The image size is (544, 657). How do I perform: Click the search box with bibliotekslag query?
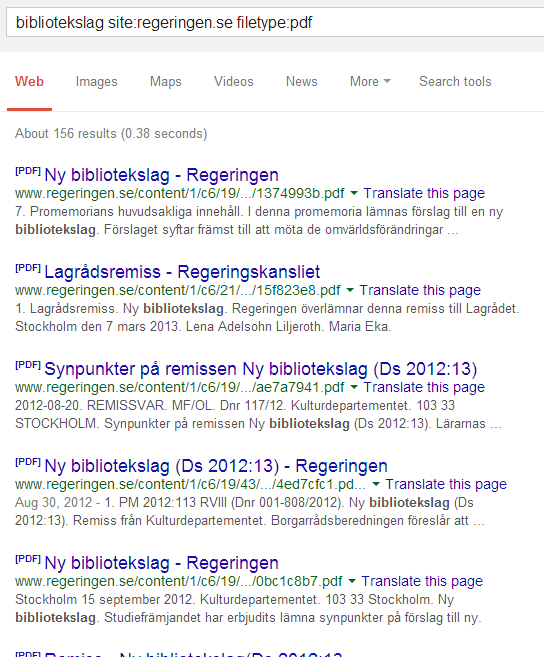click(275, 23)
